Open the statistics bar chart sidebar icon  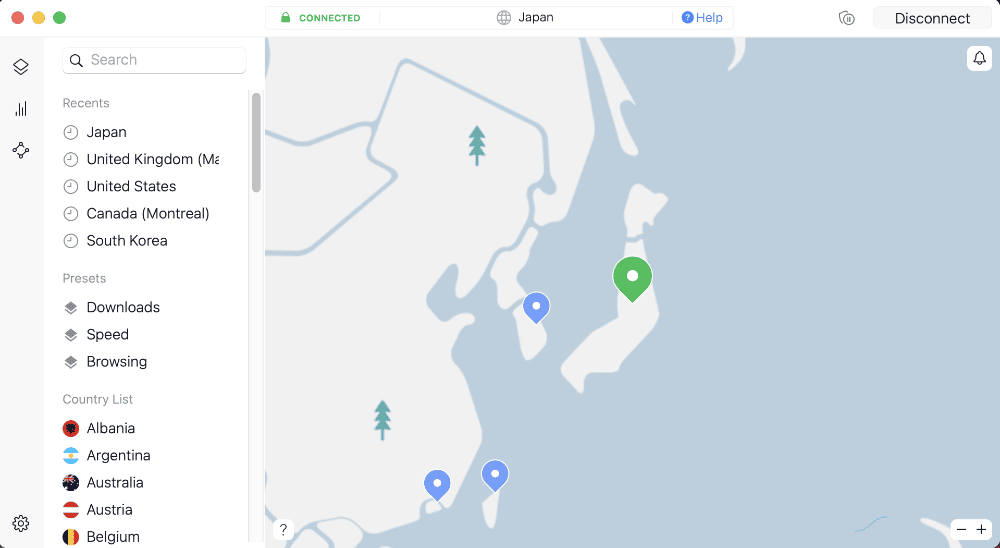click(x=20, y=108)
